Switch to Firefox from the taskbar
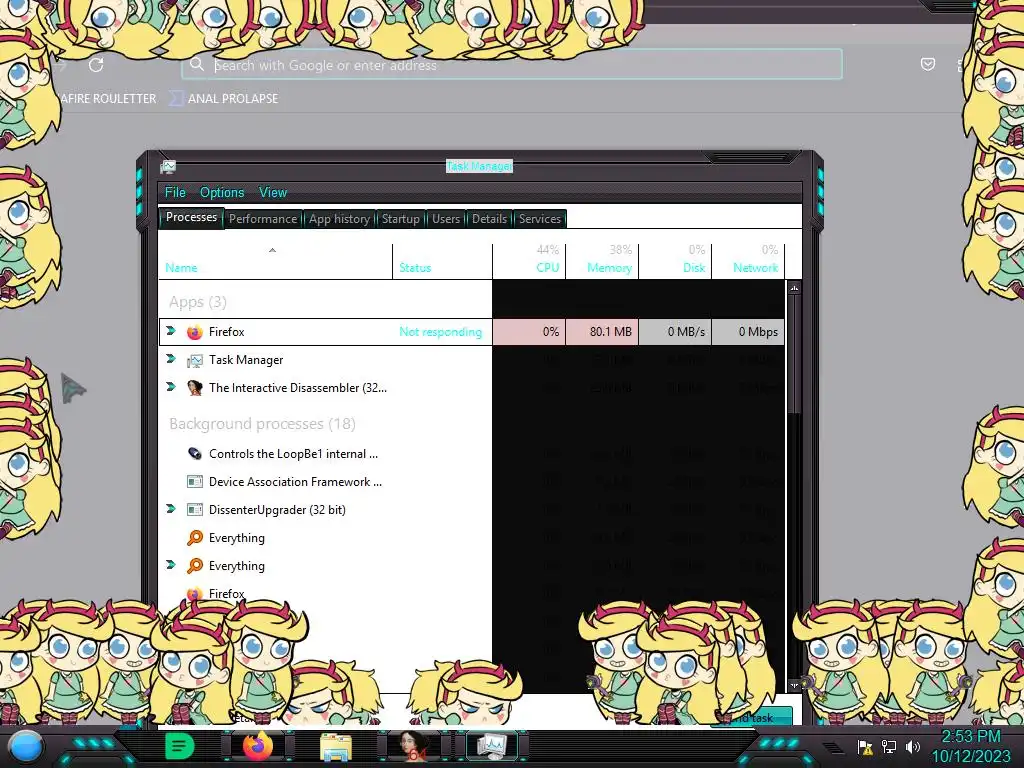 click(258, 746)
